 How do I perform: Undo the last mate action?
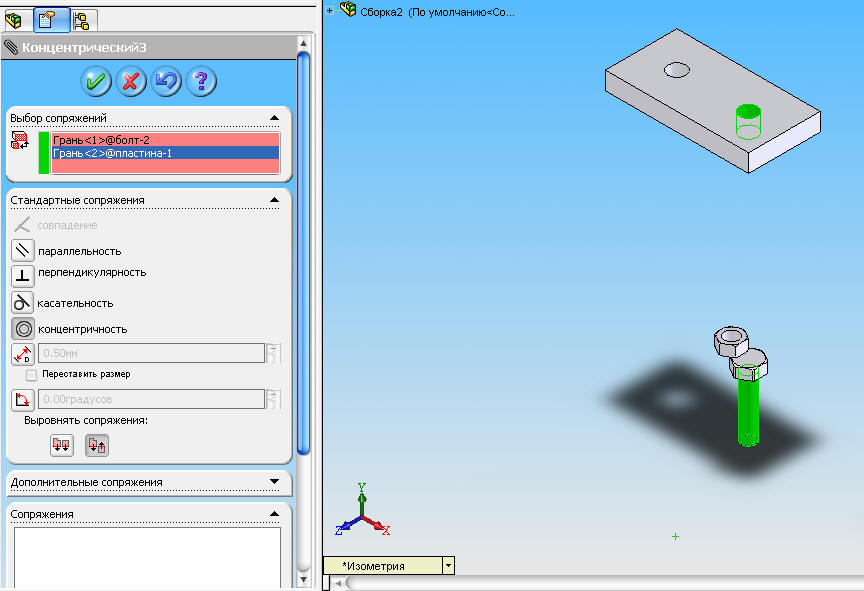(x=166, y=82)
